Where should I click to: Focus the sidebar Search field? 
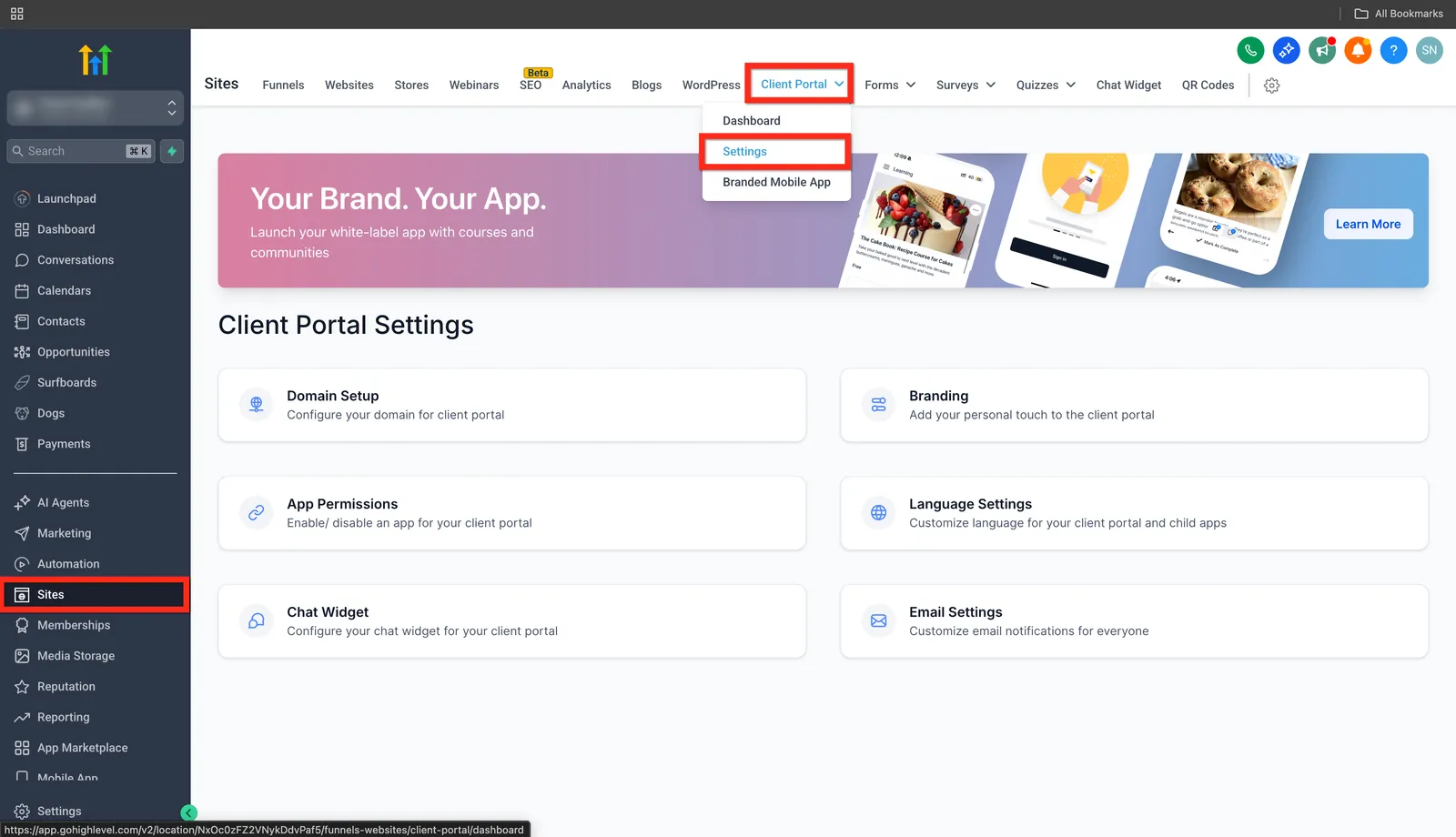click(x=81, y=151)
